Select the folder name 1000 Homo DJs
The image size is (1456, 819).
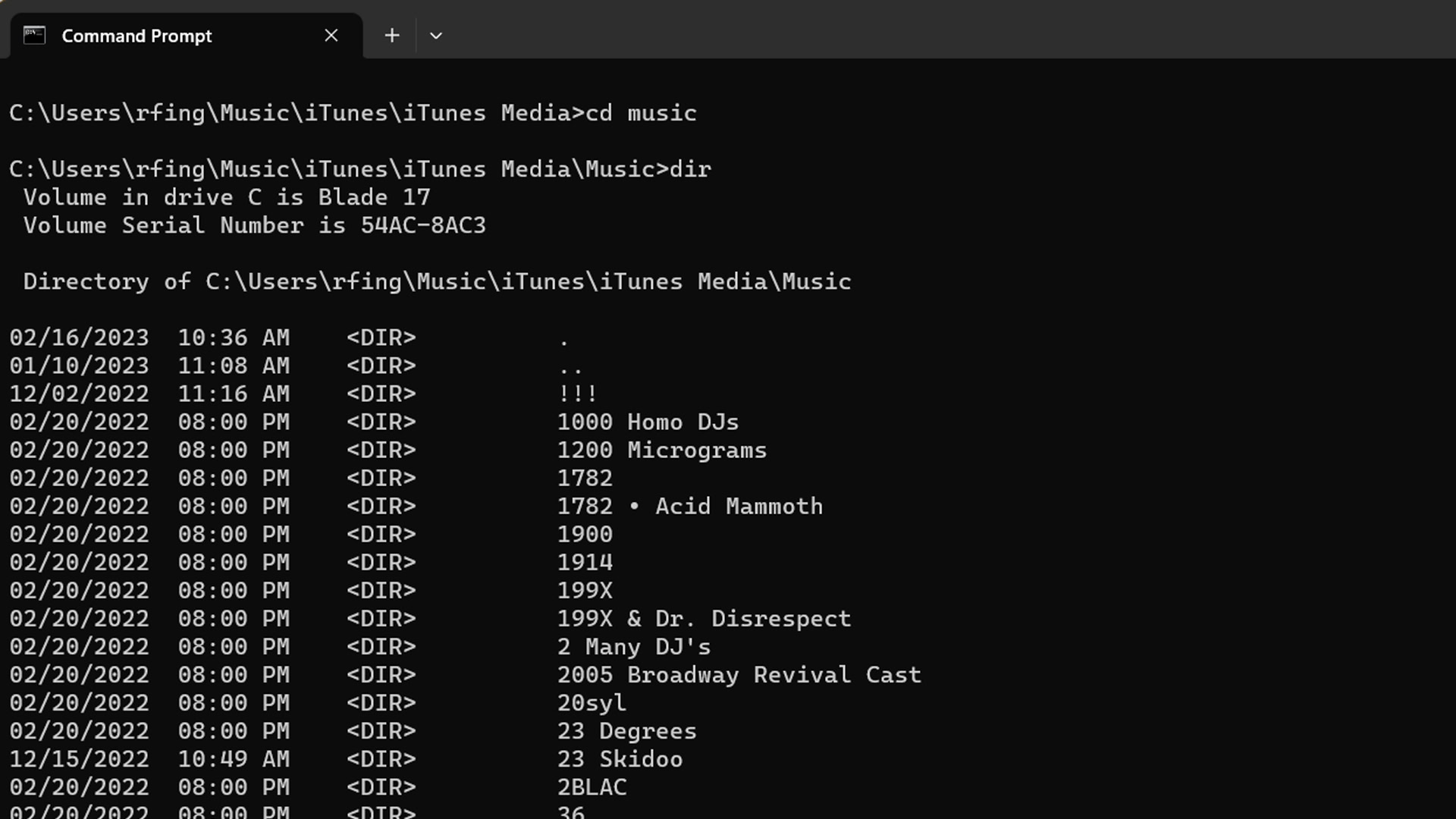point(648,422)
